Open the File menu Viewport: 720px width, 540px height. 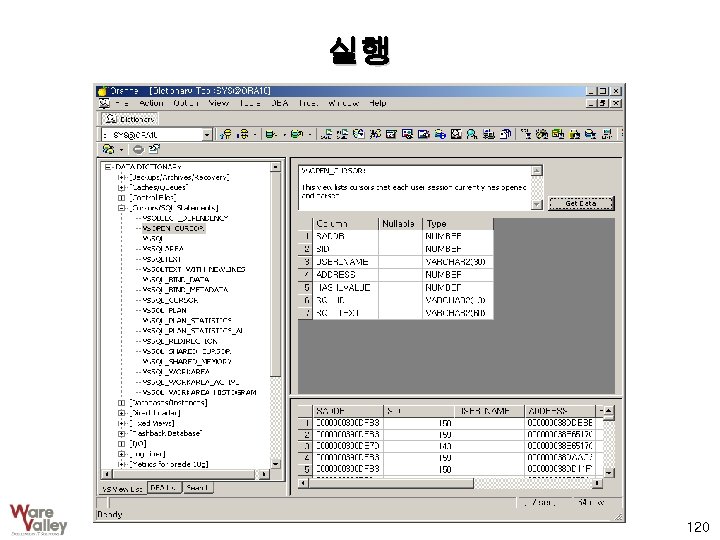click(122, 103)
